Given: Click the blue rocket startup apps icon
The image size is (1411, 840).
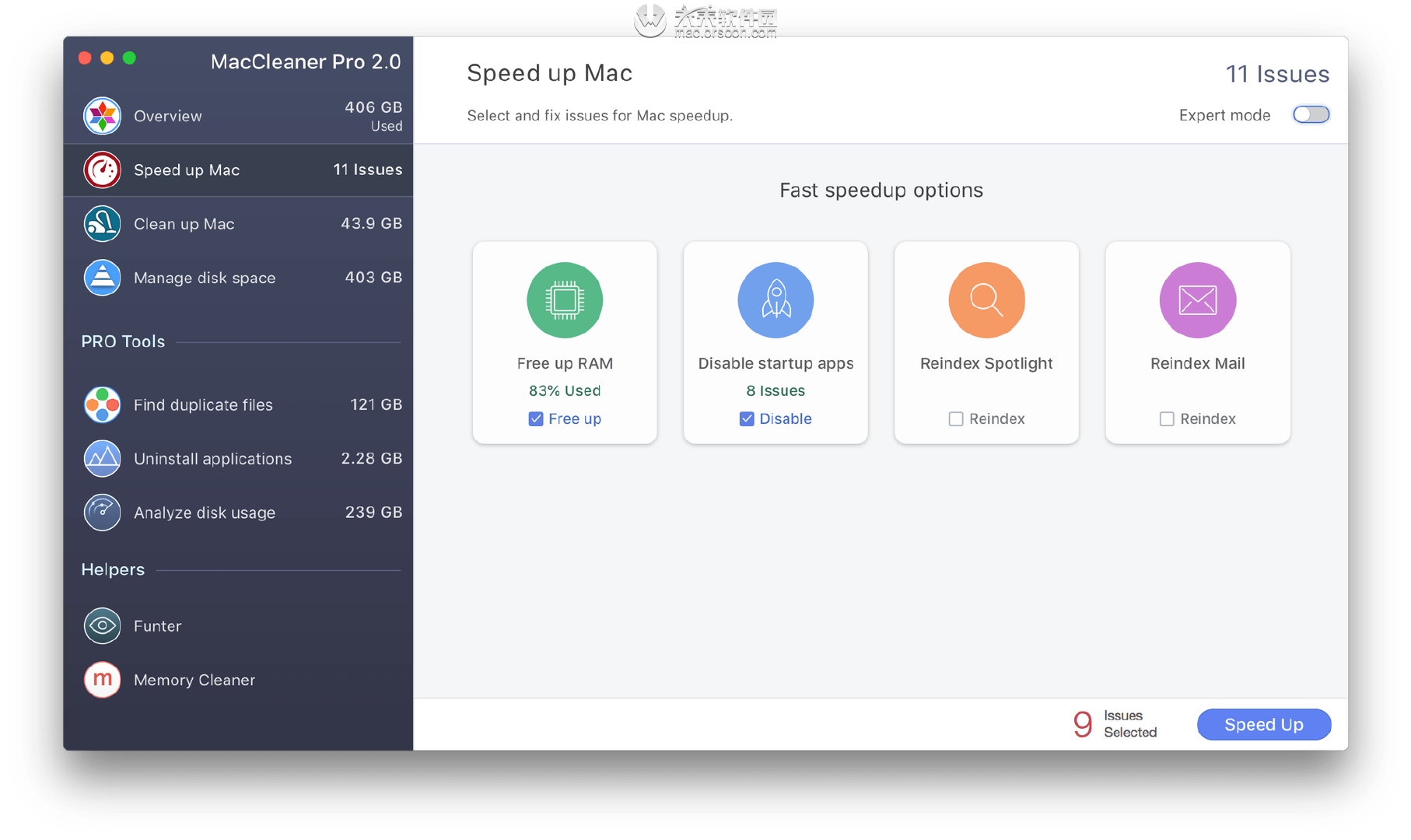Looking at the screenshot, I should [776, 300].
